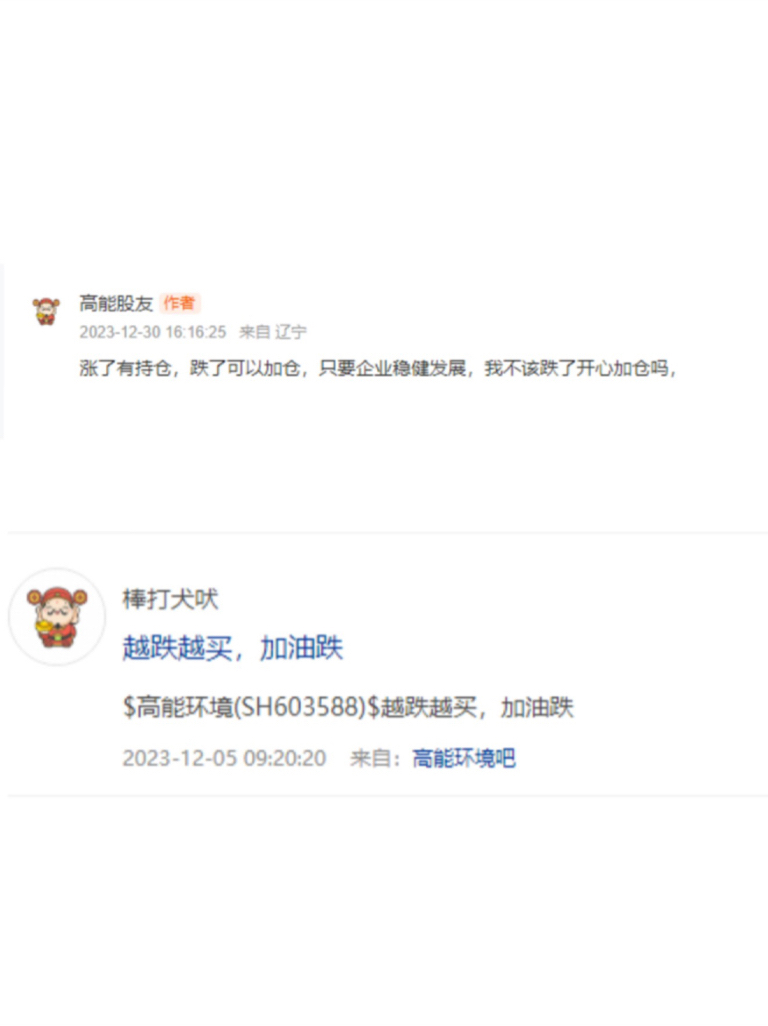
Task: Click the comment ending 我不该跌了开心加仓吗
Action: 576,368
